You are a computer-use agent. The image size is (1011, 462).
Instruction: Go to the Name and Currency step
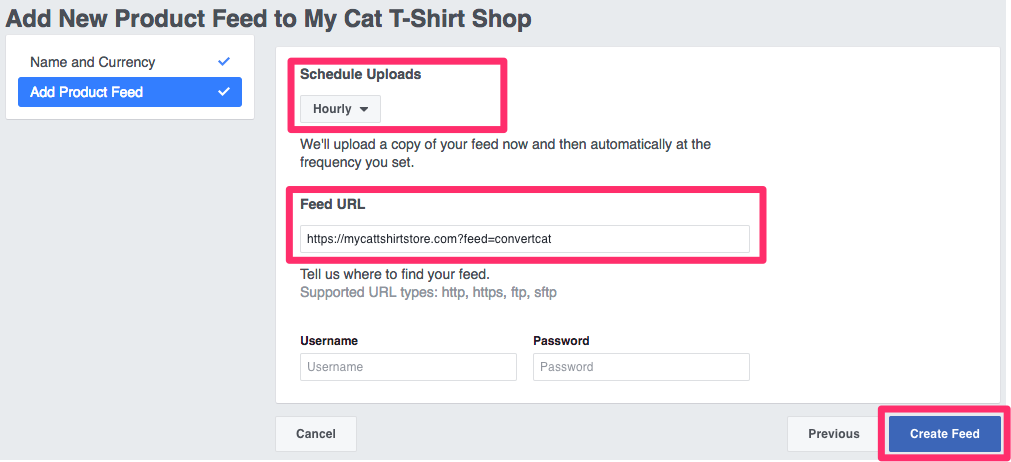(93, 62)
